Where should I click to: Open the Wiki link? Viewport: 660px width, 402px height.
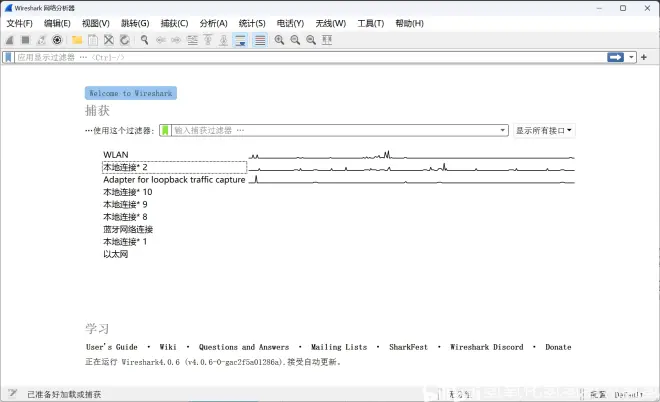pyautogui.click(x=168, y=347)
